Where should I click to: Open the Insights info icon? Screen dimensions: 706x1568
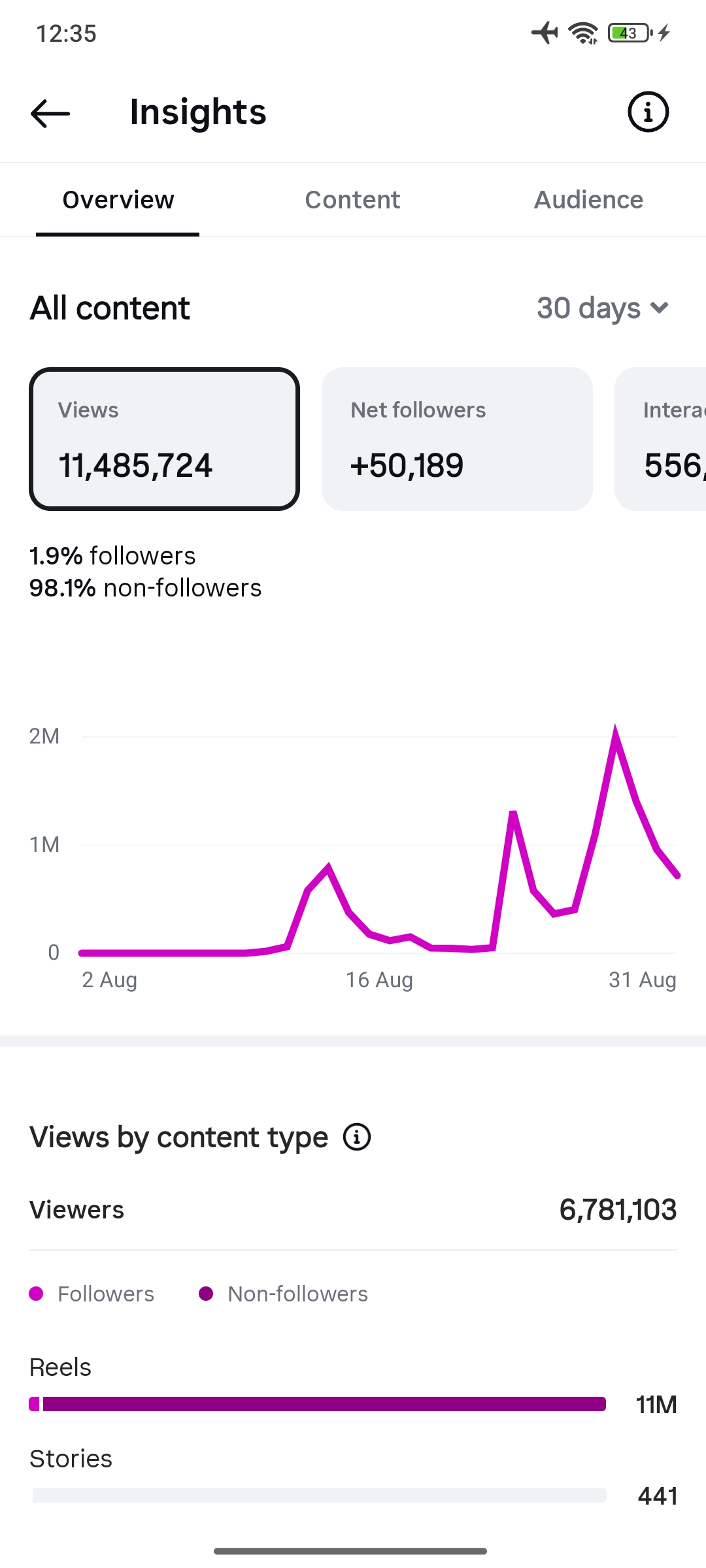(x=648, y=112)
